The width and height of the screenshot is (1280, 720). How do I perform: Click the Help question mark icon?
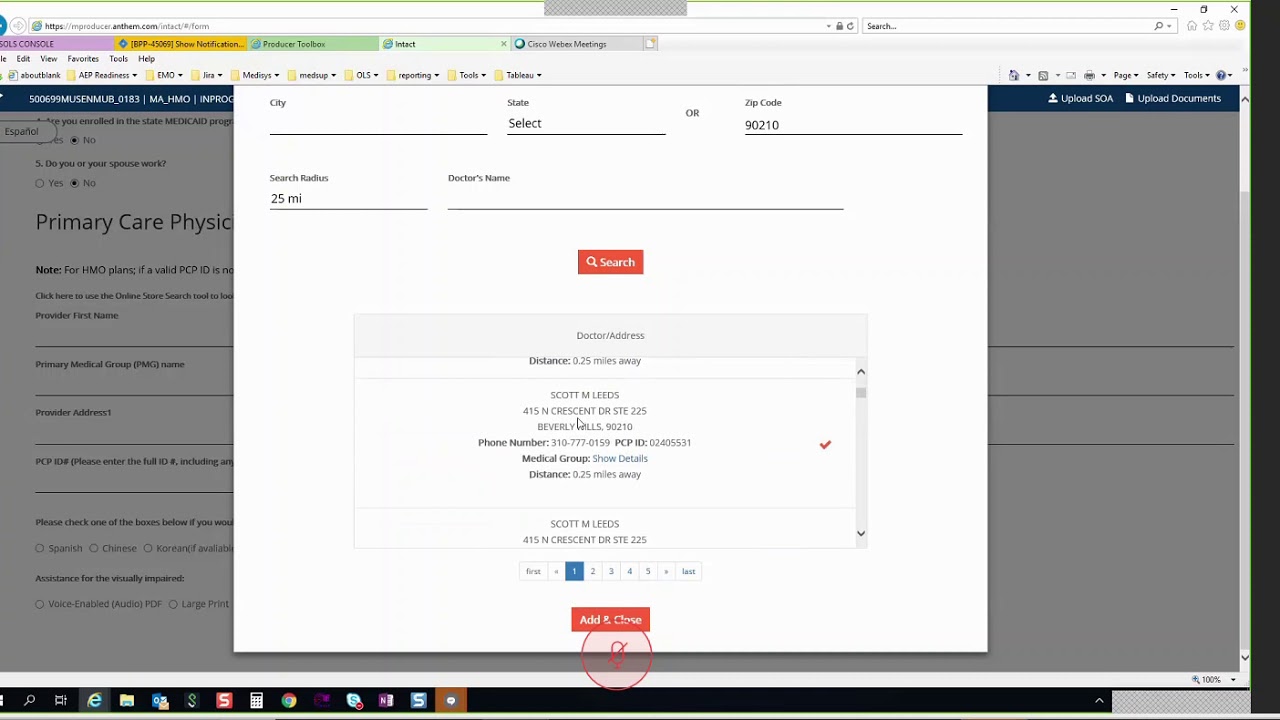[x=1221, y=75]
